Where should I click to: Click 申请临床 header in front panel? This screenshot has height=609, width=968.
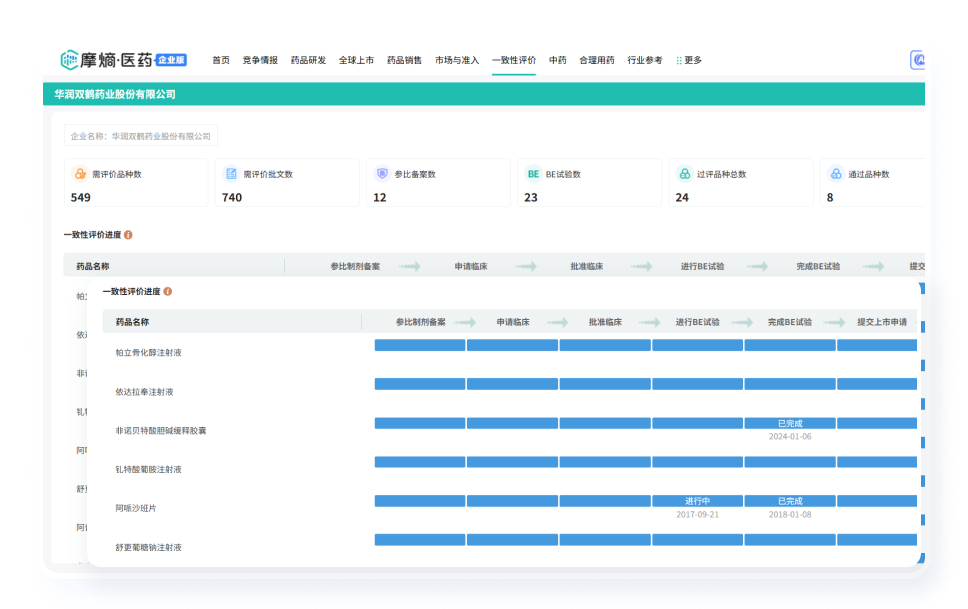pyautogui.click(x=513, y=322)
